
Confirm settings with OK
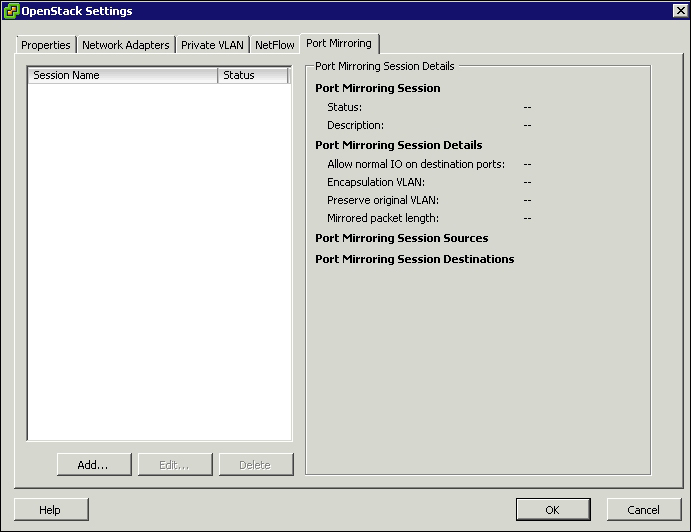click(553, 510)
